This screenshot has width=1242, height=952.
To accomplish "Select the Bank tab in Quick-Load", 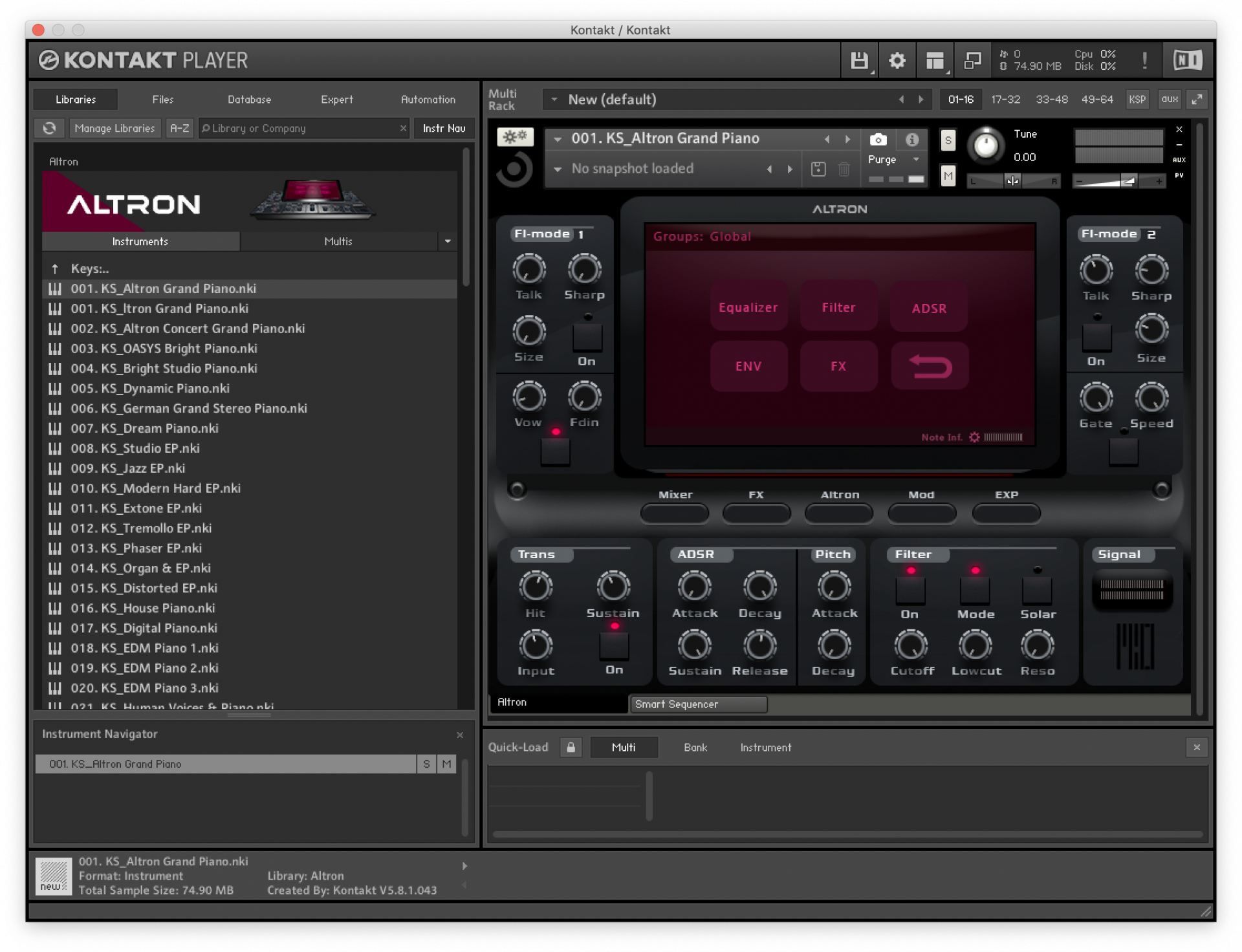I will 695,748.
